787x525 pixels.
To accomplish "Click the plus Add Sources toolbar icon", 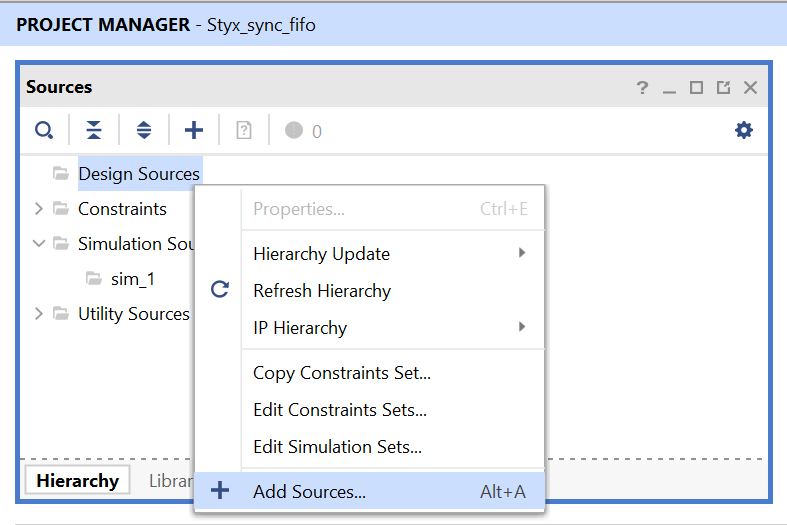I will (194, 130).
